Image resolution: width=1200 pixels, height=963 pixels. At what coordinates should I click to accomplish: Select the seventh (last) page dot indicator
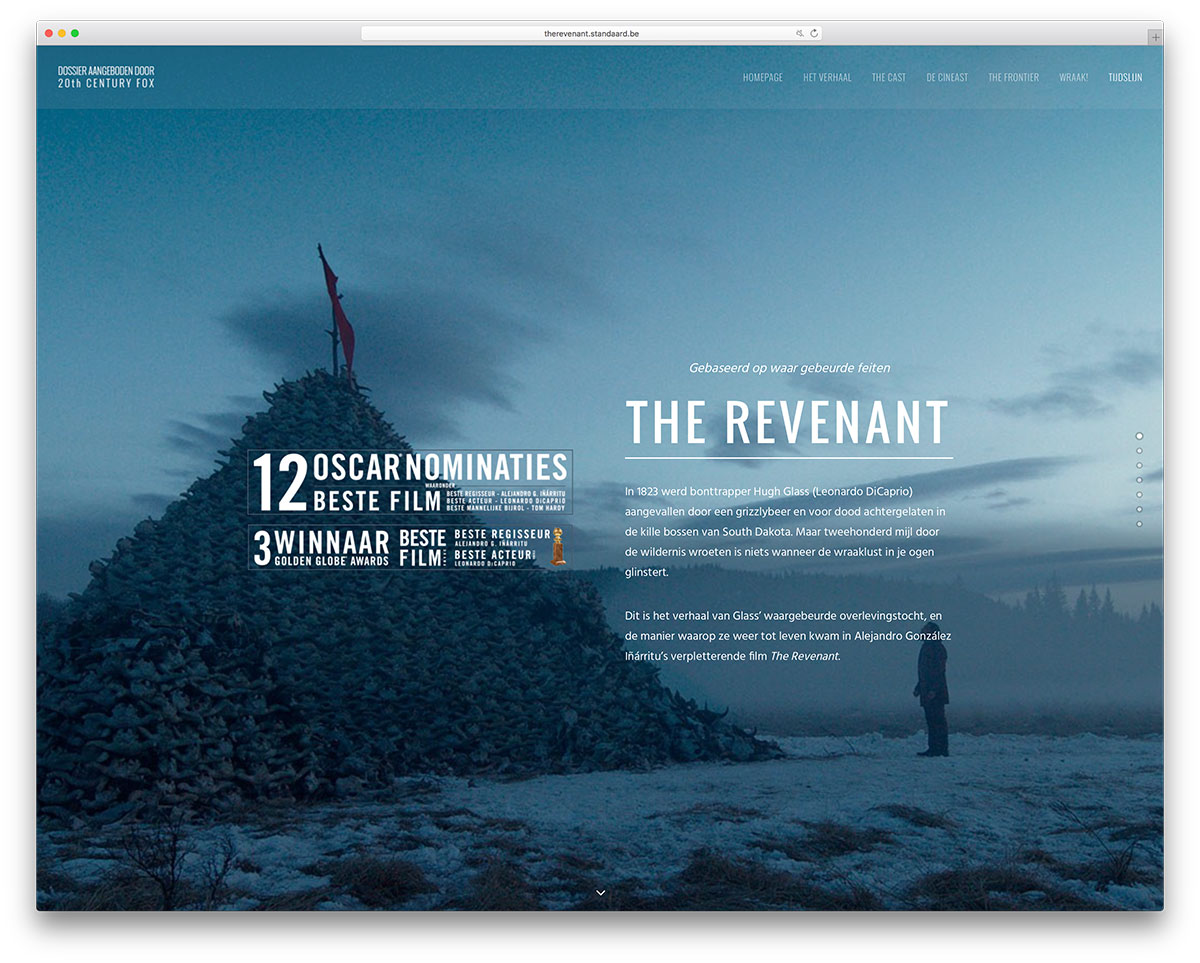point(1139,524)
